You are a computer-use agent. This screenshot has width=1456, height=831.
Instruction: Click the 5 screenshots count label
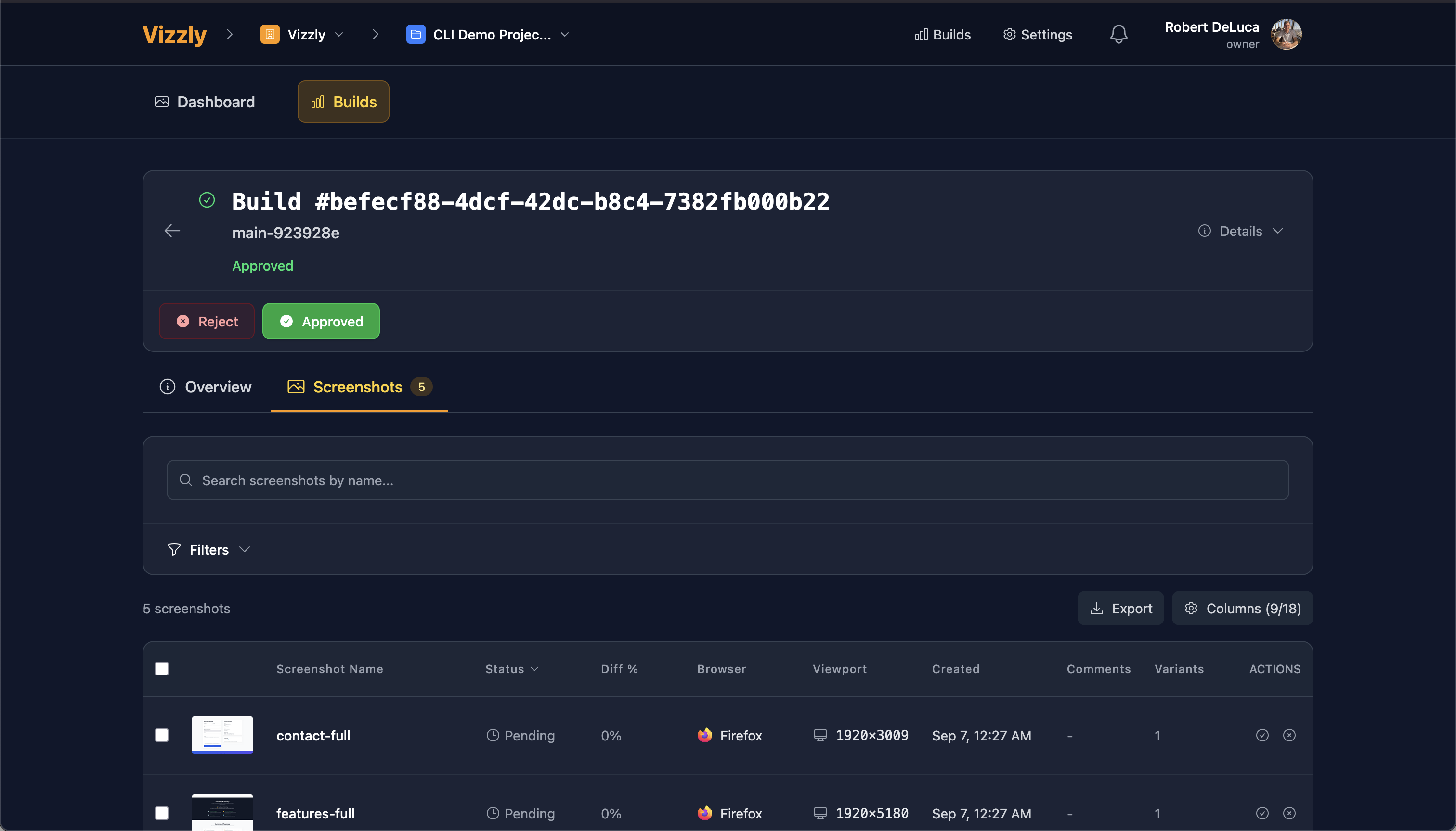(x=186, y=609)
